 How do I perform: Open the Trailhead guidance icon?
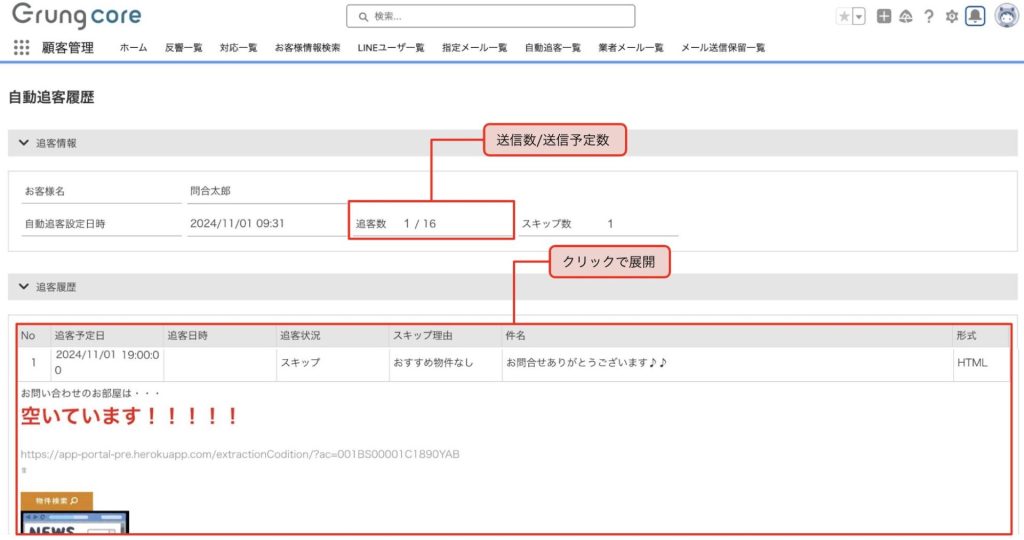906,16
